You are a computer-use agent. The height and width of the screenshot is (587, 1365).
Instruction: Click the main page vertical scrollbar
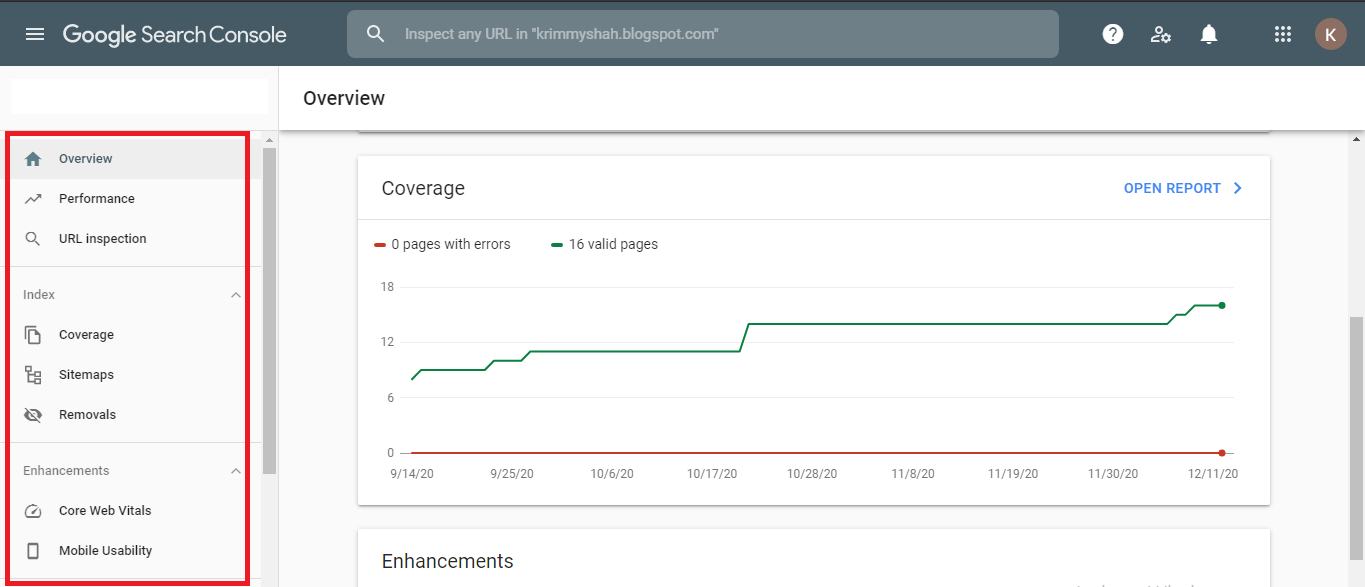[x=1356, y=438]
